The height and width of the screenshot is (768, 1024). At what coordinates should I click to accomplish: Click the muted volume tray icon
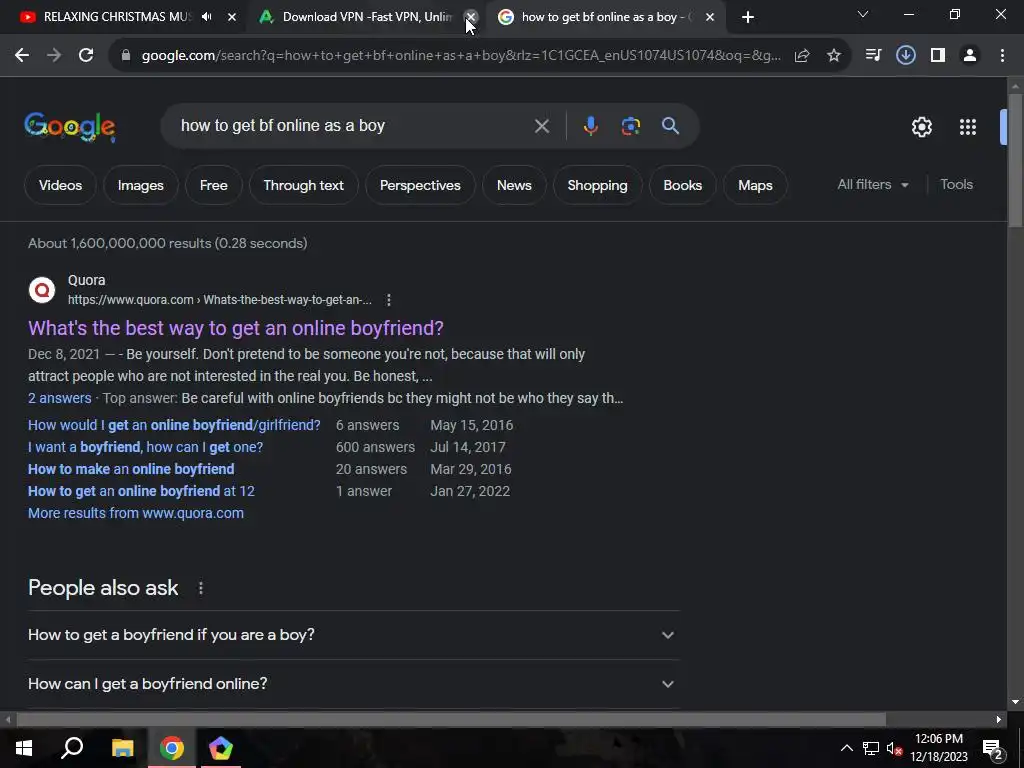[x=894, y=748]
